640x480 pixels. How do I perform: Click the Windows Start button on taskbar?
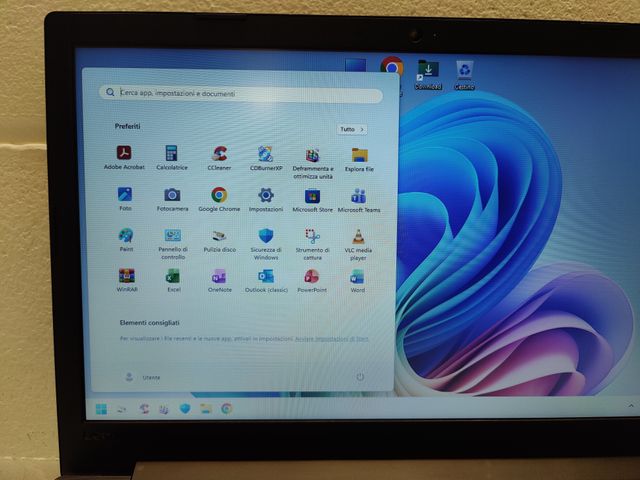101,409
